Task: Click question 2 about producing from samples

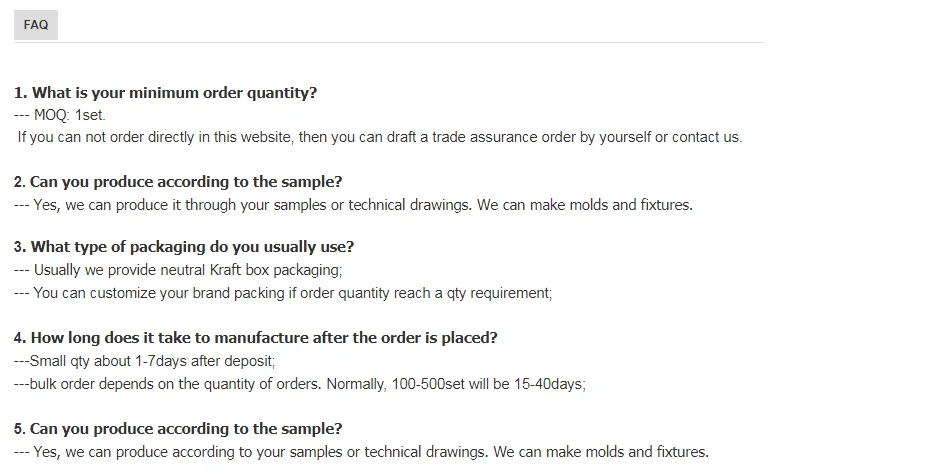Action: click(x=178, y=182)
